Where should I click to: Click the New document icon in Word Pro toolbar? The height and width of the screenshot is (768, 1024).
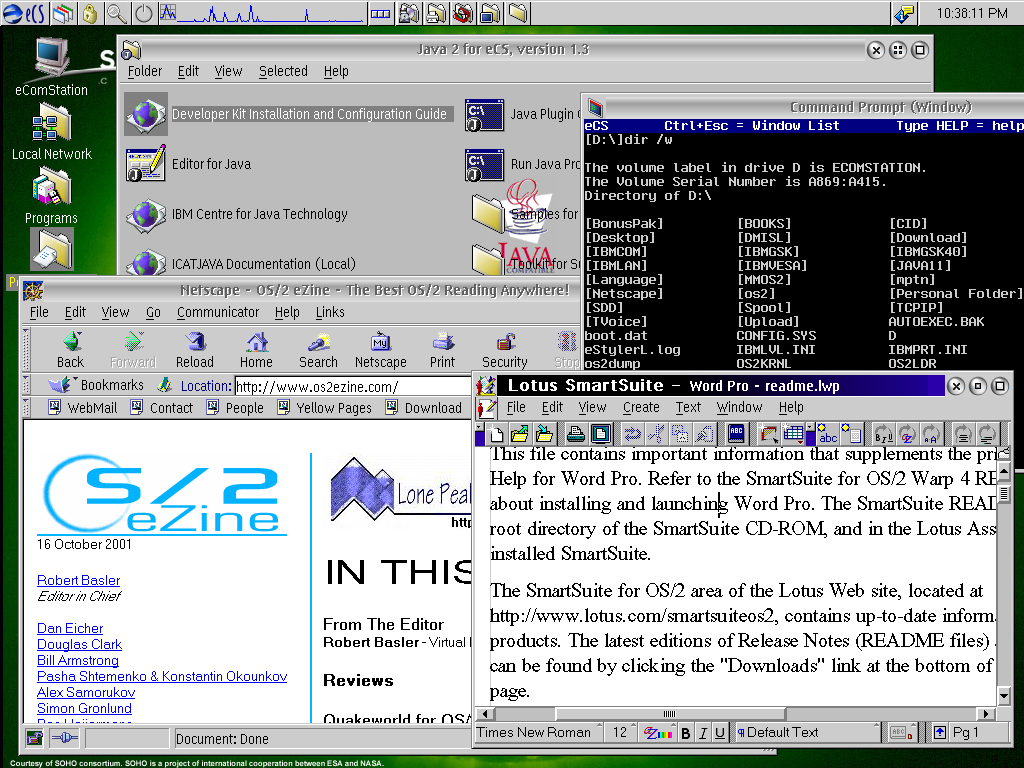[497, 434]
